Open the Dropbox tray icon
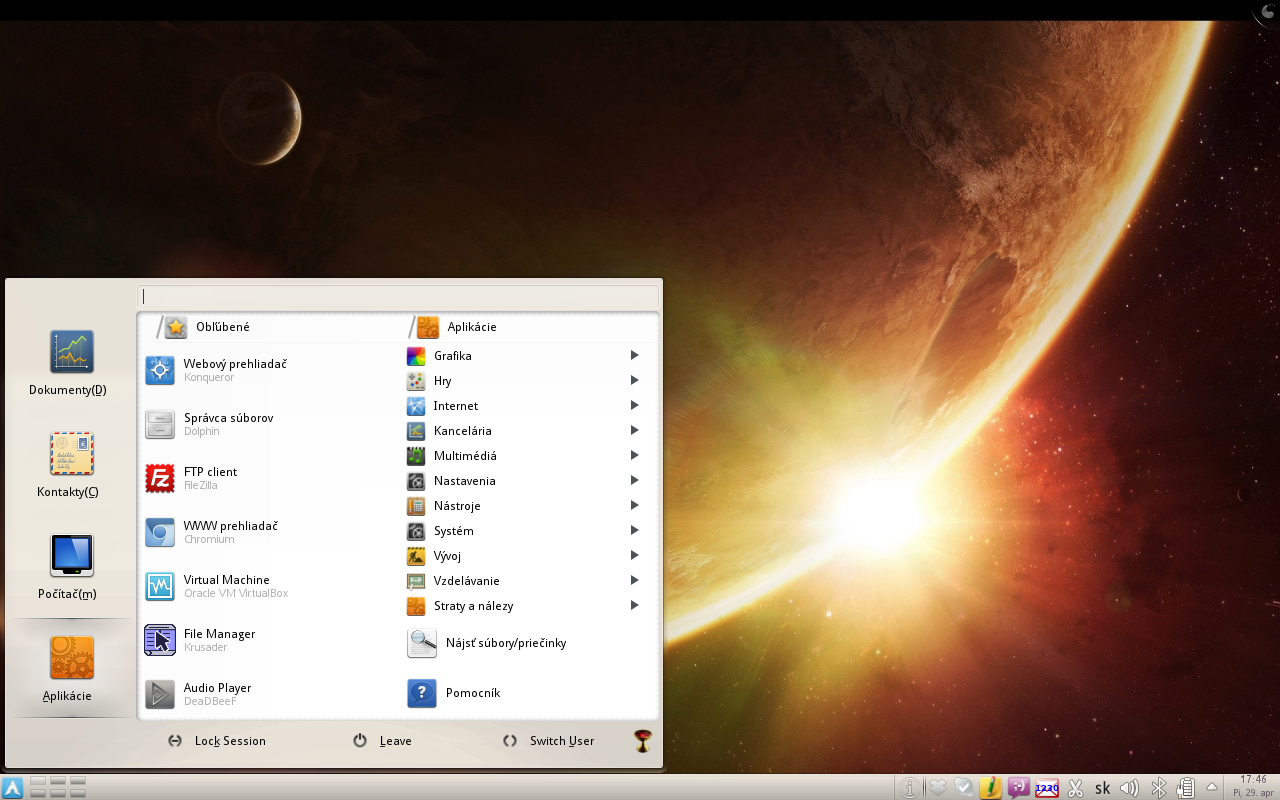This screenshot has width=1280, height=800. (x=937, y=788)
